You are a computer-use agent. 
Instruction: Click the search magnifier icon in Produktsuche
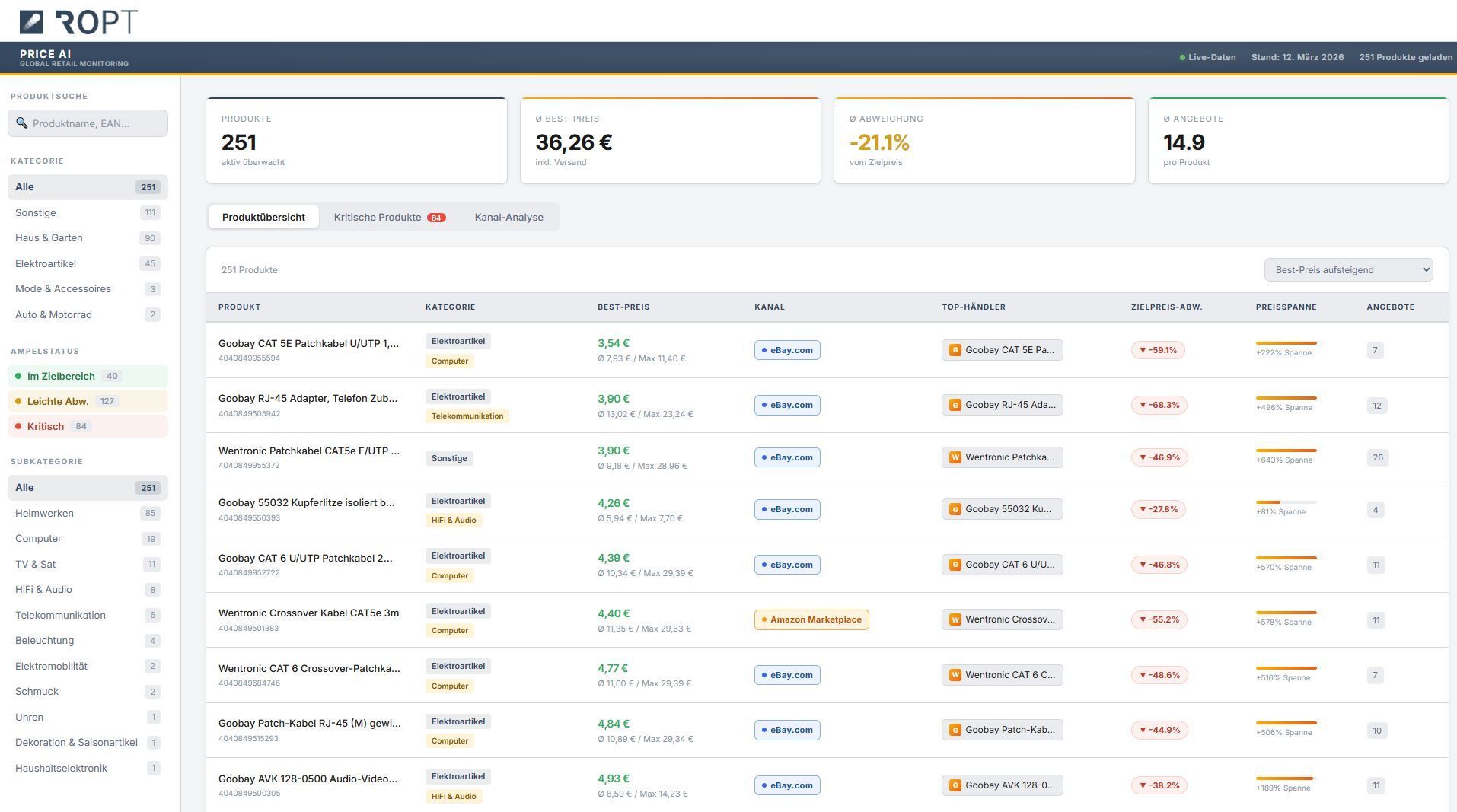(x=22, y=123)
